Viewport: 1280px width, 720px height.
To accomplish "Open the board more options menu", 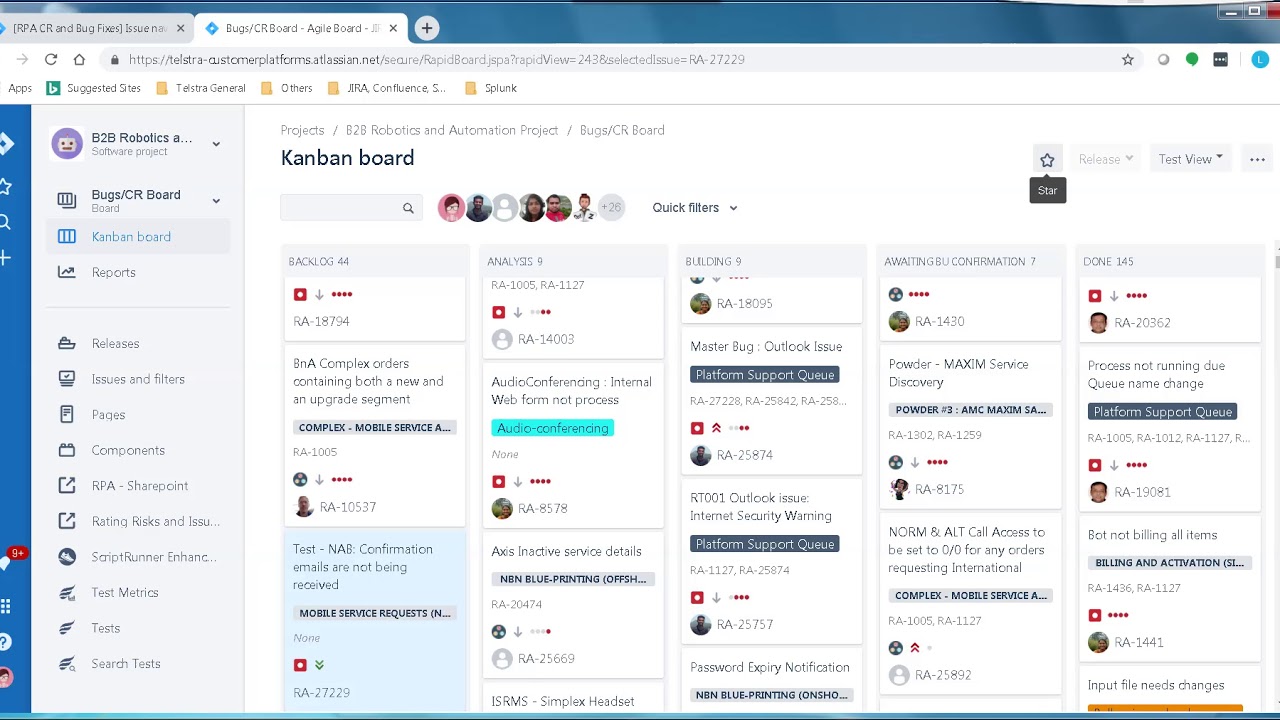I will (x=1257, y=159).
